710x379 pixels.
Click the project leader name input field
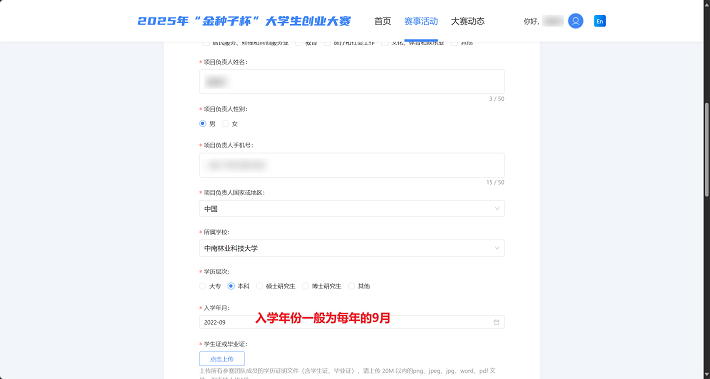coord(352,82)
